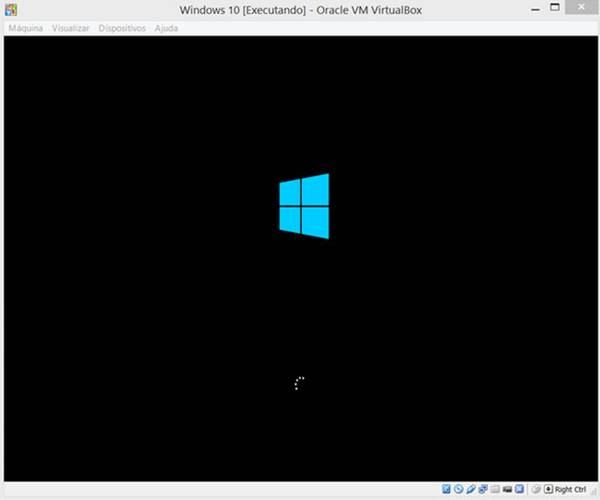Viewport: 600px width, 500px height.
Task: Close the VirtualBox window
Action: [x=581, y=7]
